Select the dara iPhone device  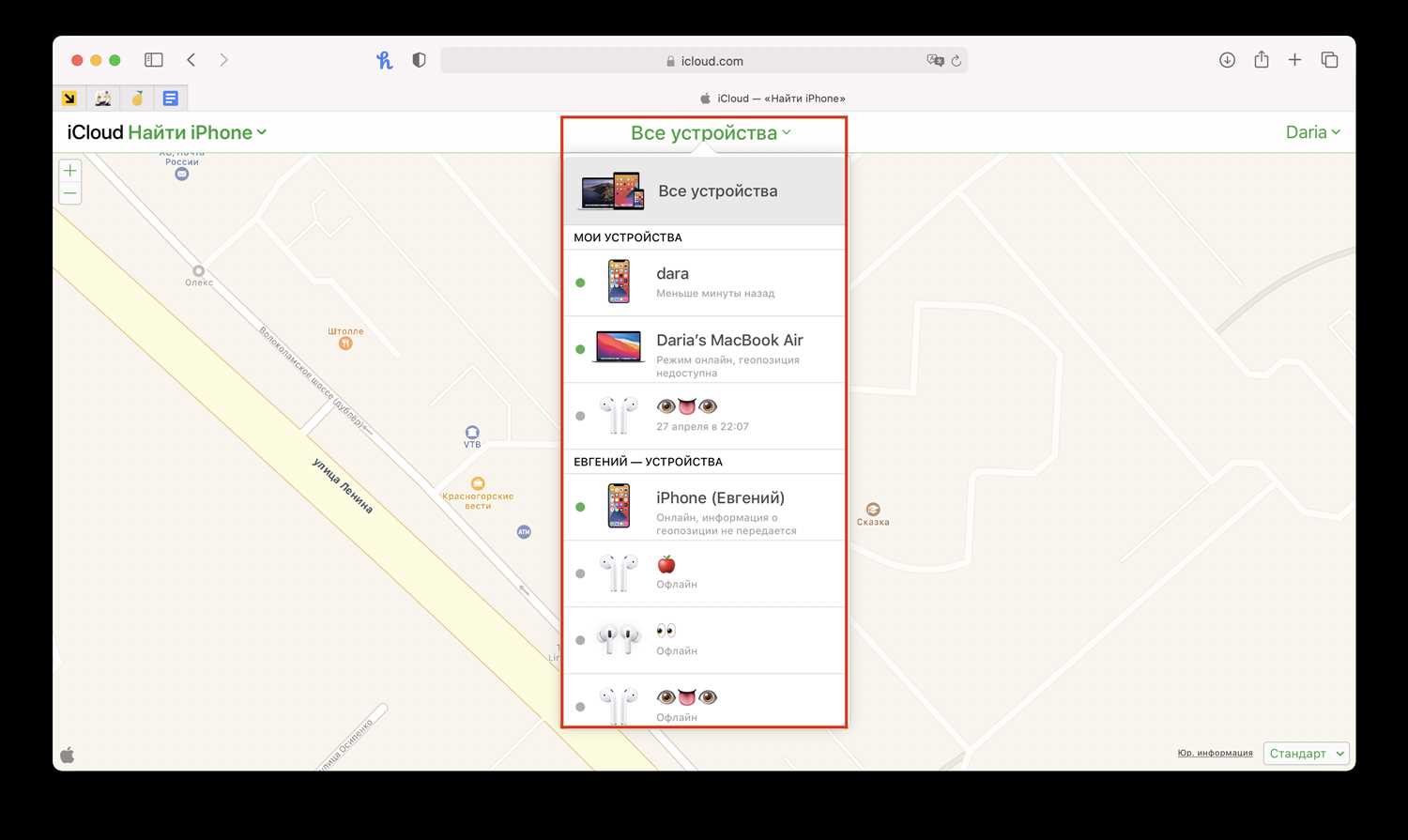[704, 283]
